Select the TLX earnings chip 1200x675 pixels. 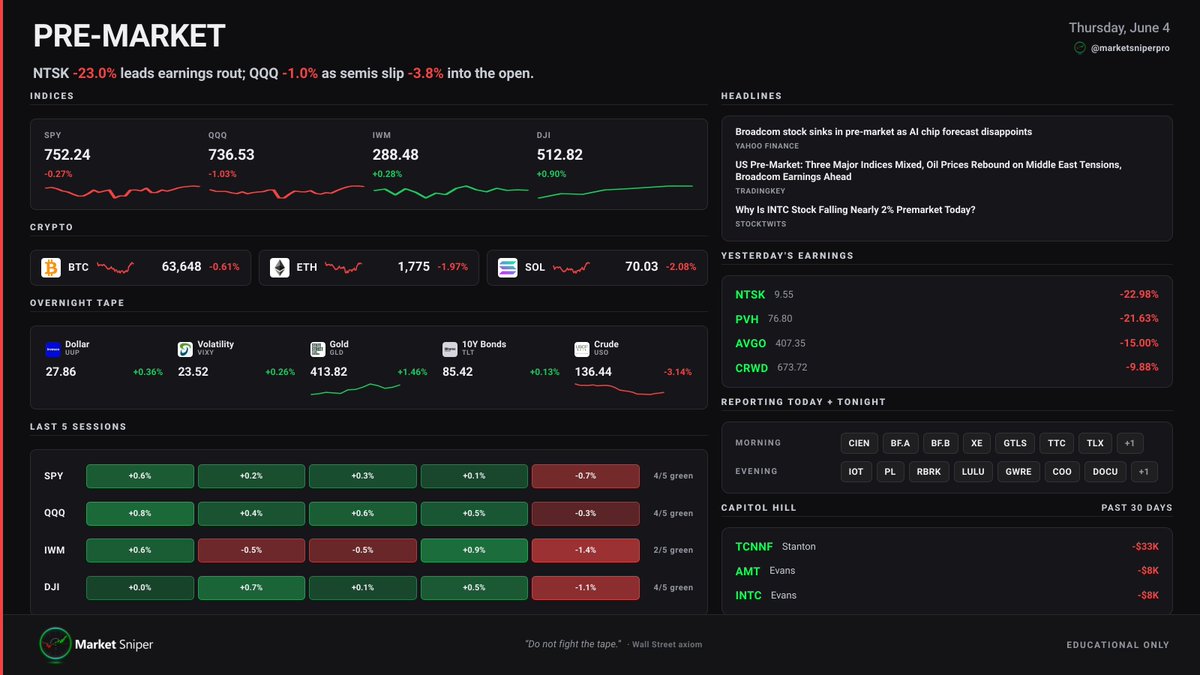pyautogui.click(x=1096, y=443)
